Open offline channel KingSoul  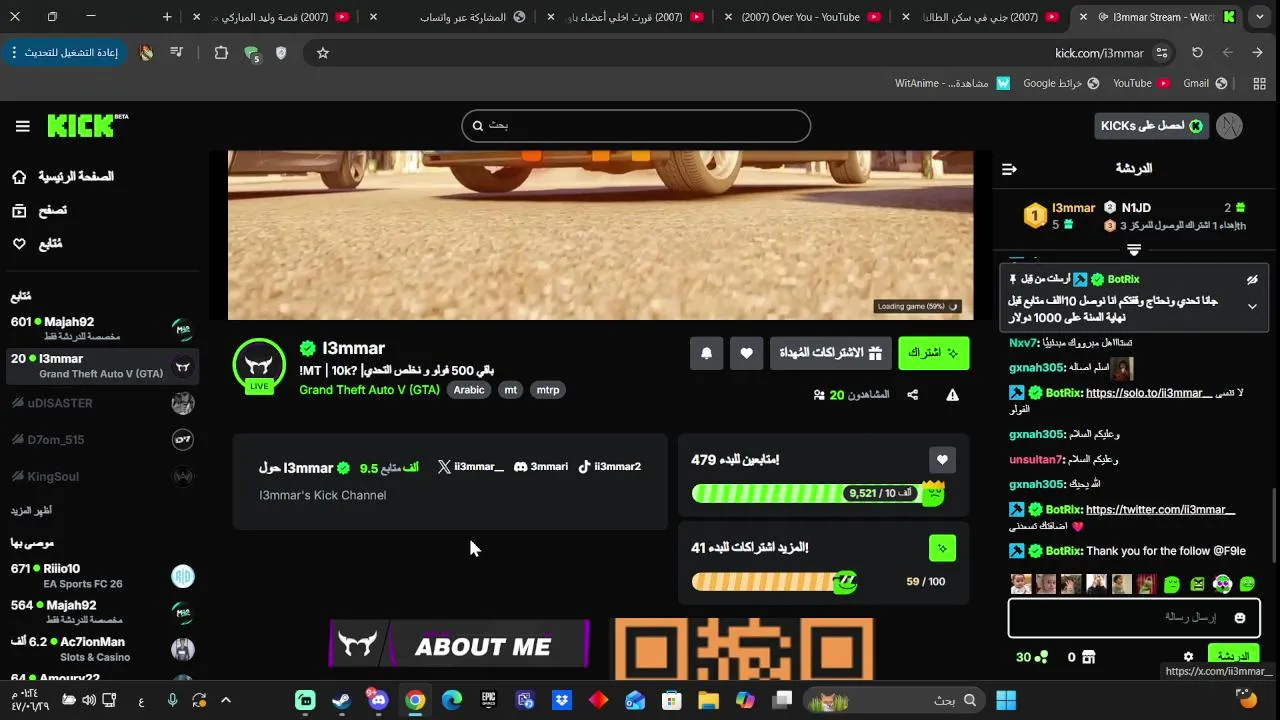pos(101,477)
